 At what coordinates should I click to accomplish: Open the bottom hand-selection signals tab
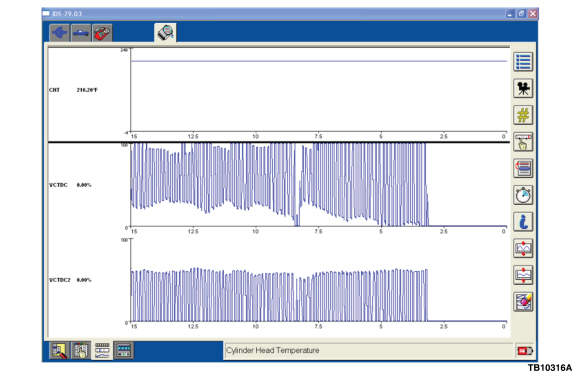(81, 350)
